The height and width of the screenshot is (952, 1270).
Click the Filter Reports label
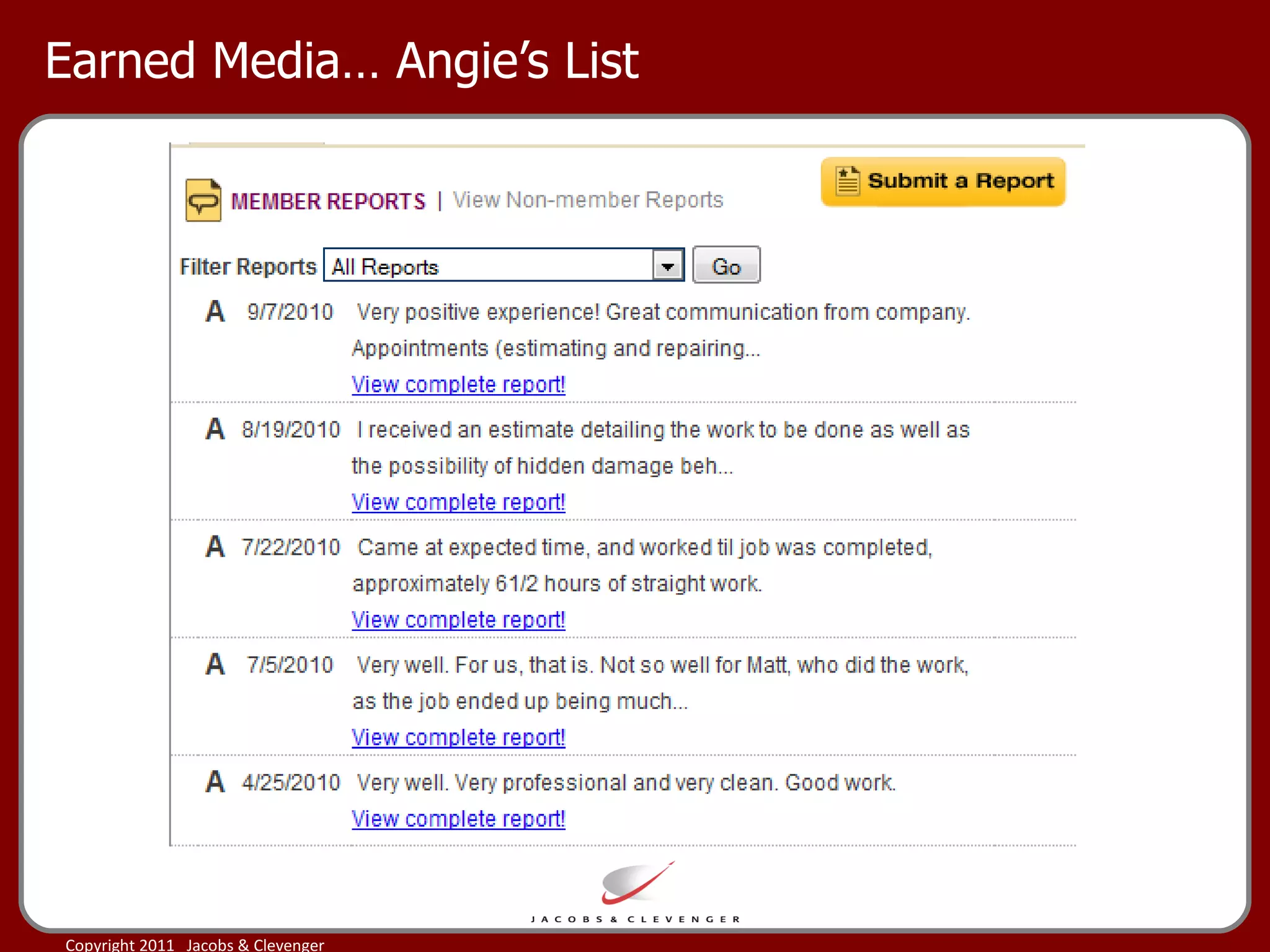tap(248, 267)
